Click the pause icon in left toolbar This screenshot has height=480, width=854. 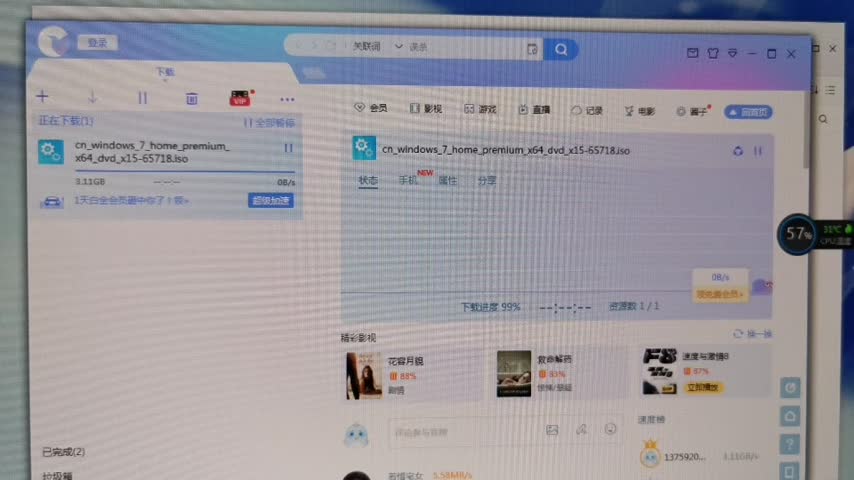142,98
